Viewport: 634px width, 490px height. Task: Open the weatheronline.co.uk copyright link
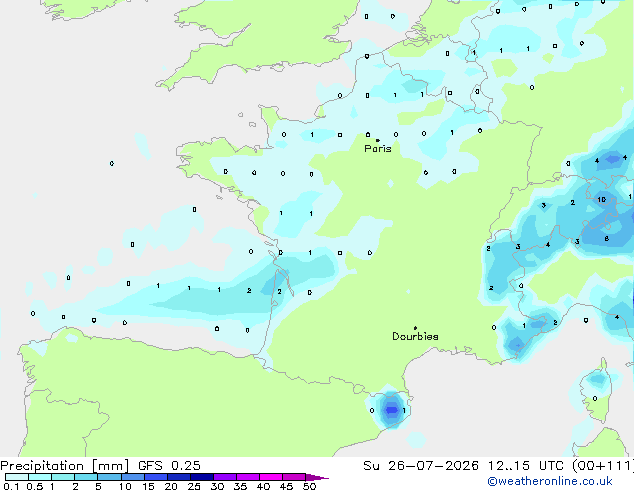pos(549,481)
